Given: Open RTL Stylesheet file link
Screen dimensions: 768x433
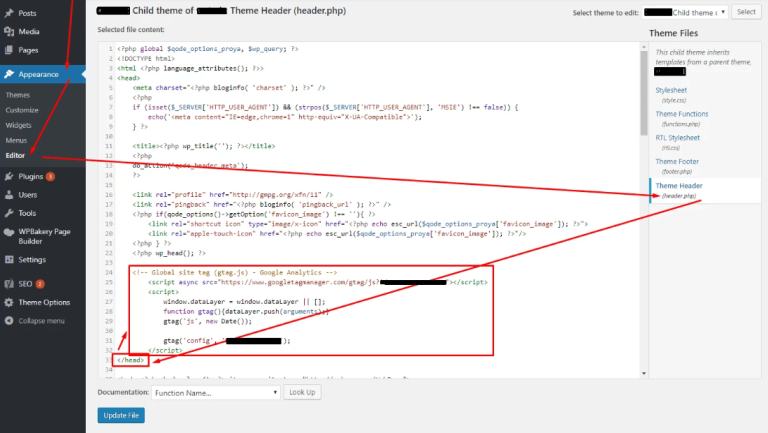Looking at the screenshot, I should tap(677, 138).
